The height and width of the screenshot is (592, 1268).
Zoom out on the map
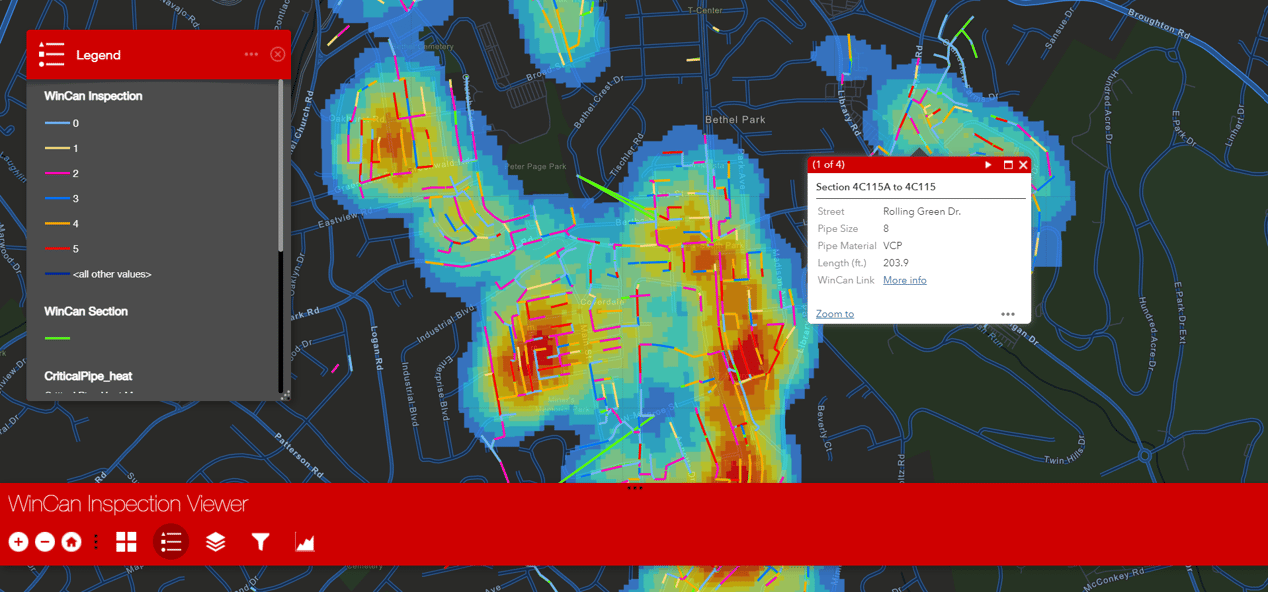point(45,541)
